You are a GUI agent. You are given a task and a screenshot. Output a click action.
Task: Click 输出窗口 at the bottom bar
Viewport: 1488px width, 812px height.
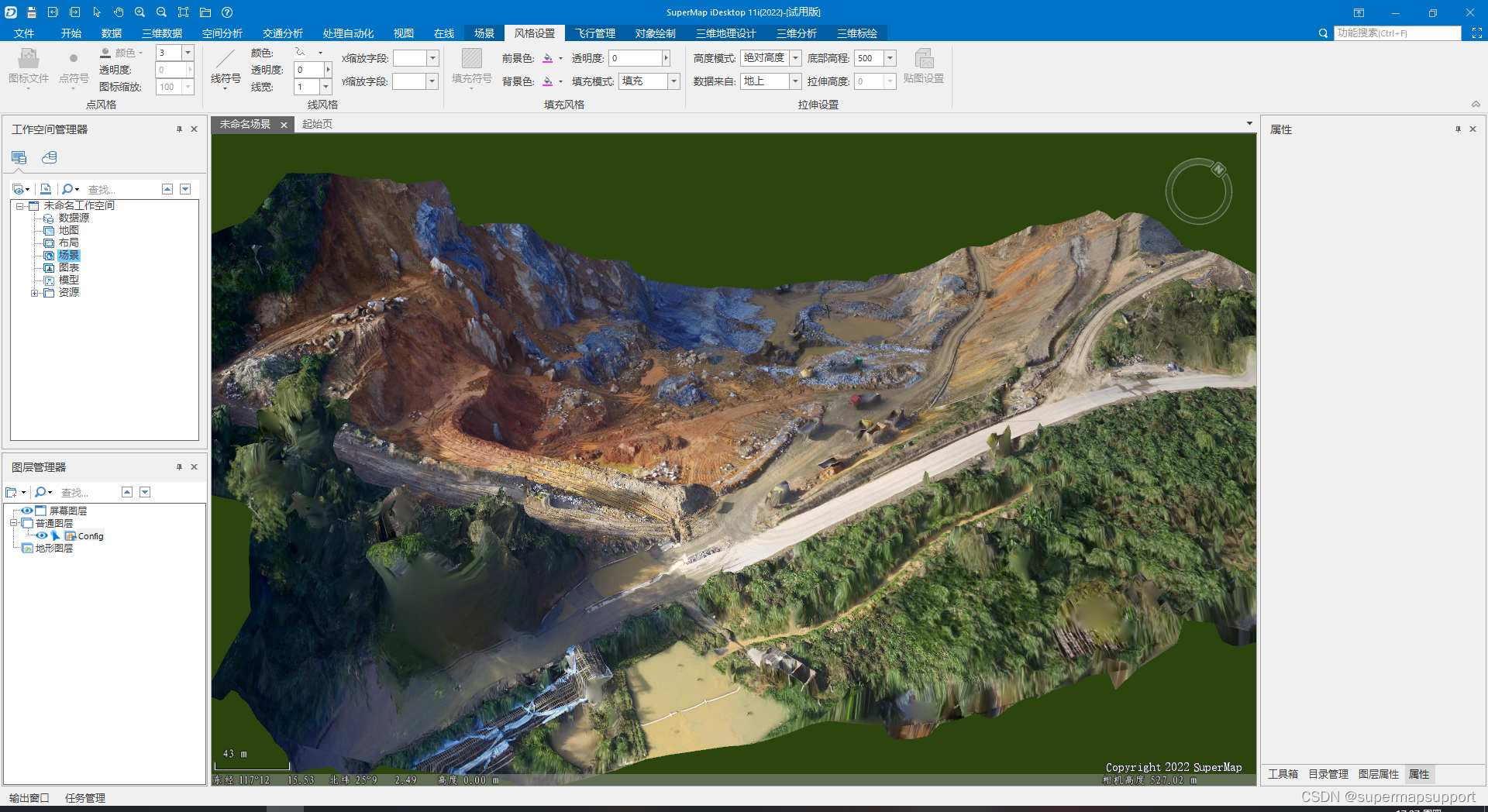(29, 797)
